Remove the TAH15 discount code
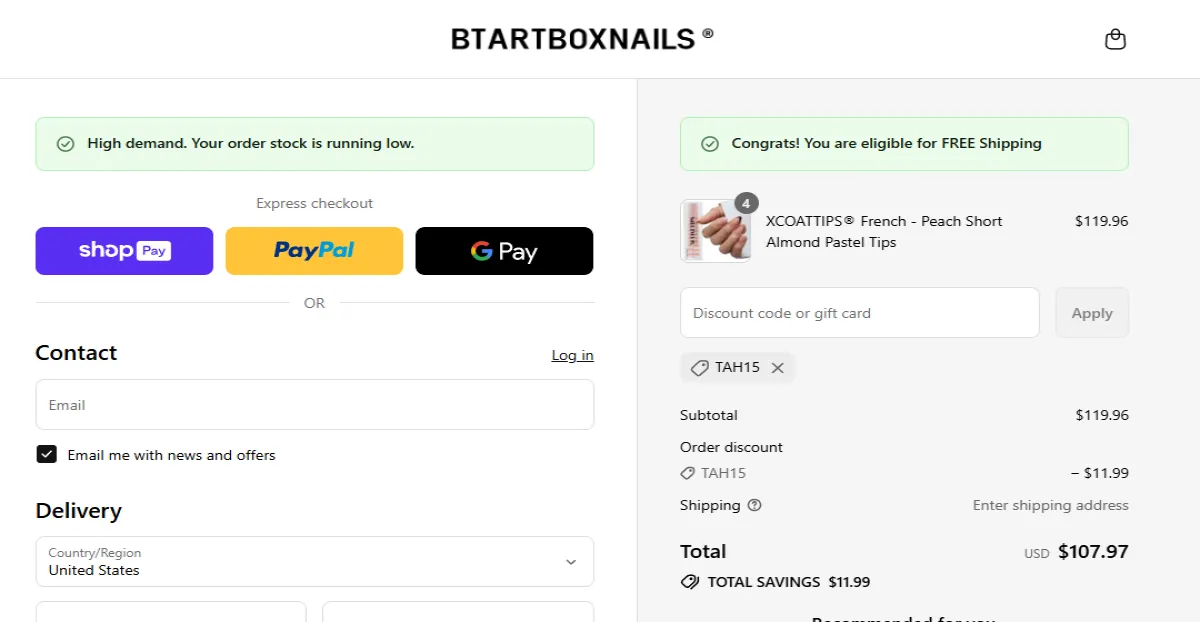The image size is (1200, 622). coord(777,367)
